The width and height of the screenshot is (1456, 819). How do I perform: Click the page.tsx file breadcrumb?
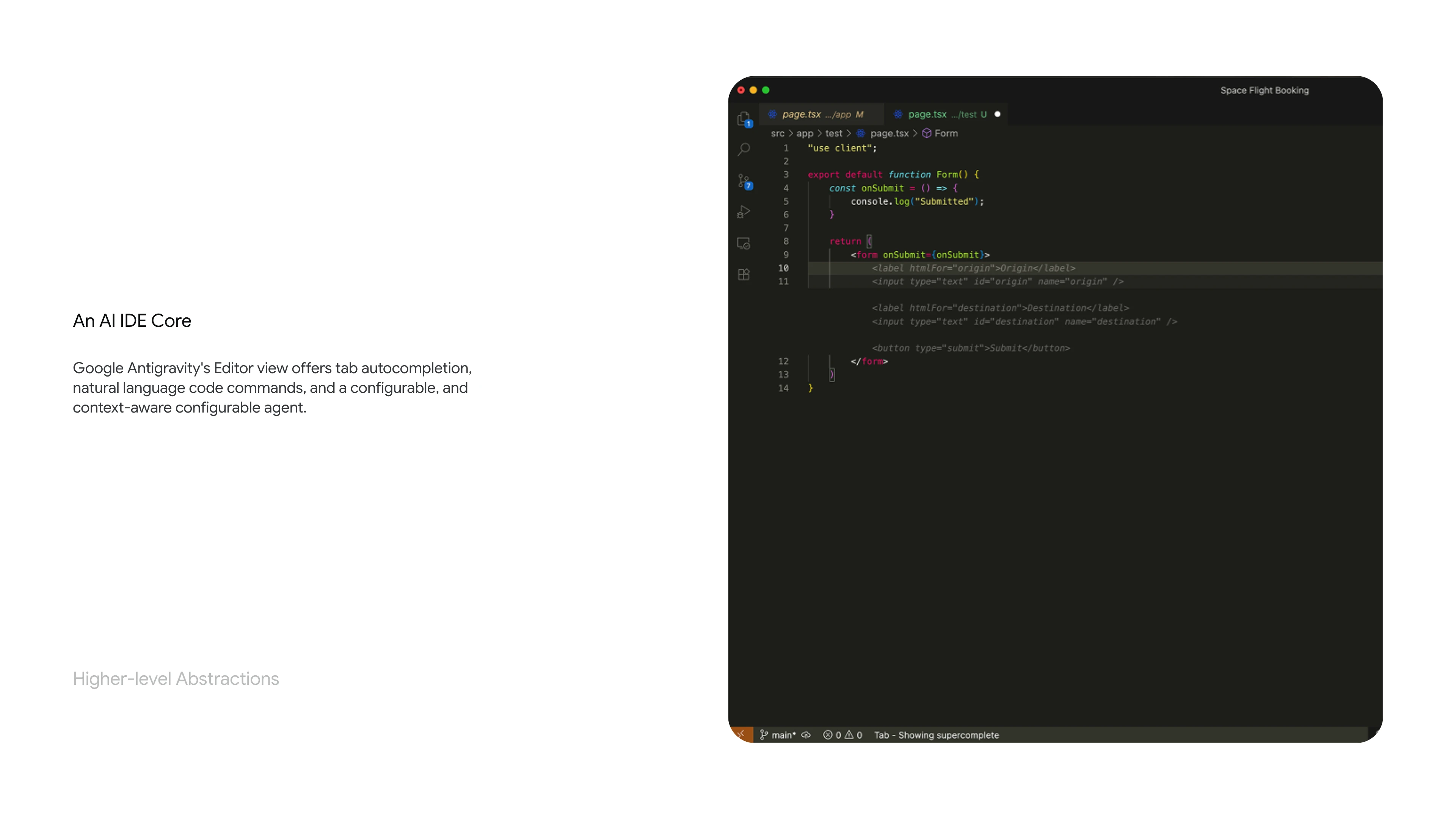[x=888, y=133]
